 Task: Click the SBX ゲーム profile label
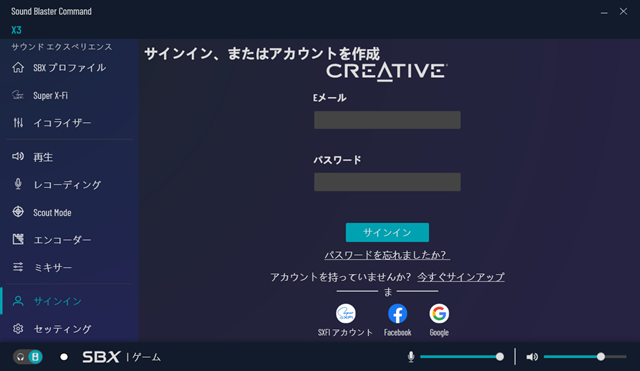click(x=121, y=357)
